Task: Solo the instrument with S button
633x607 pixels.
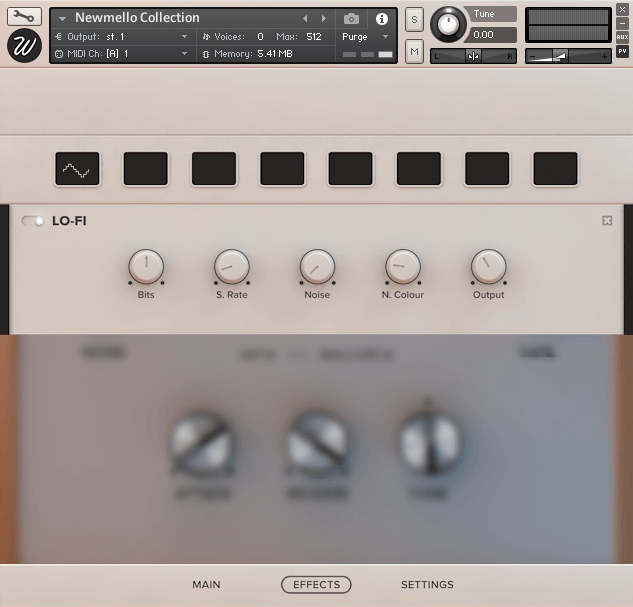Action: [414, 19]
